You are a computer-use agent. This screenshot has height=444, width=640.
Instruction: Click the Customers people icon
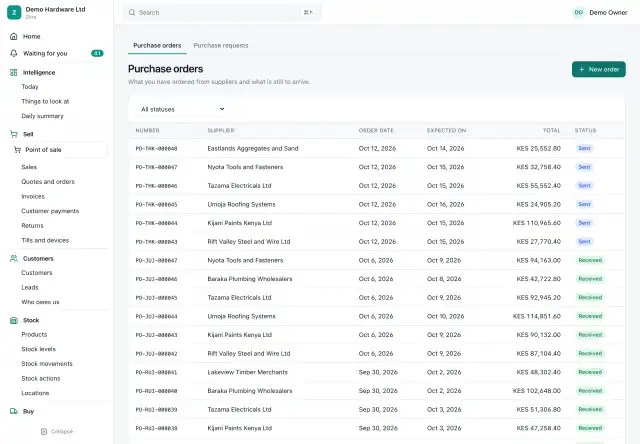pos(13,258)
